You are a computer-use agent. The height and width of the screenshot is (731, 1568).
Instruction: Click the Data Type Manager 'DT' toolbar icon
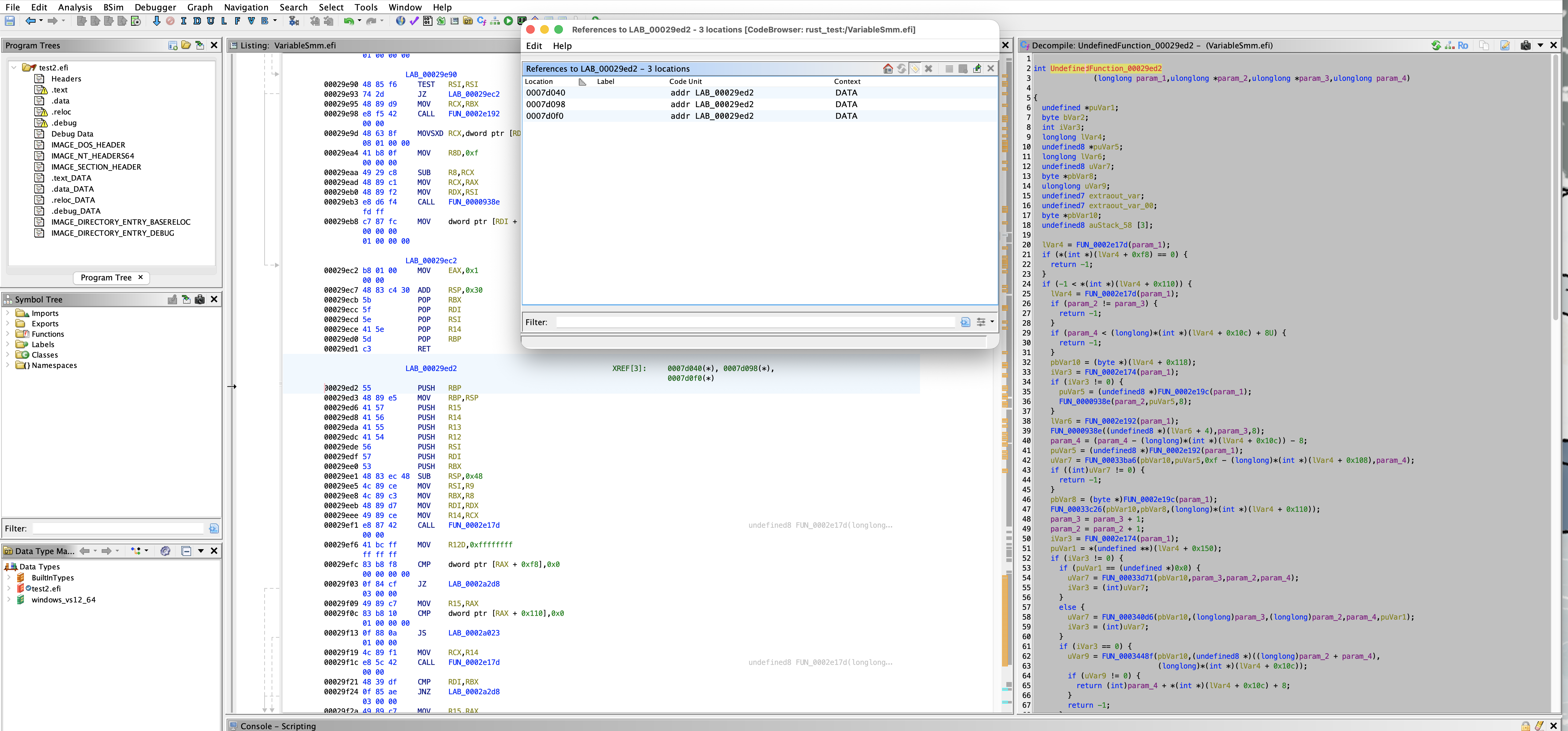467,21
